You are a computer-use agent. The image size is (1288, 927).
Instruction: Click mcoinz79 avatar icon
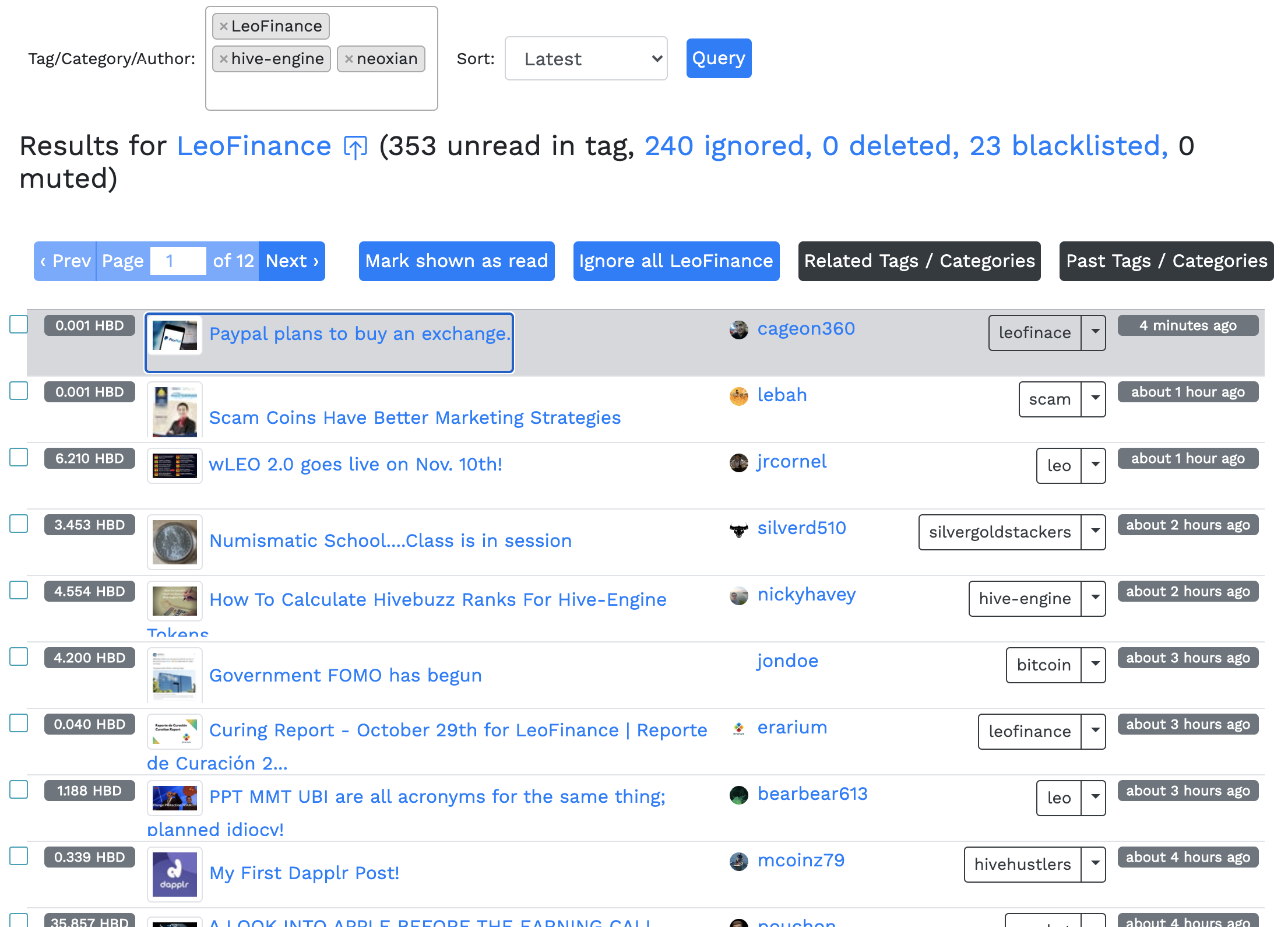739,861
